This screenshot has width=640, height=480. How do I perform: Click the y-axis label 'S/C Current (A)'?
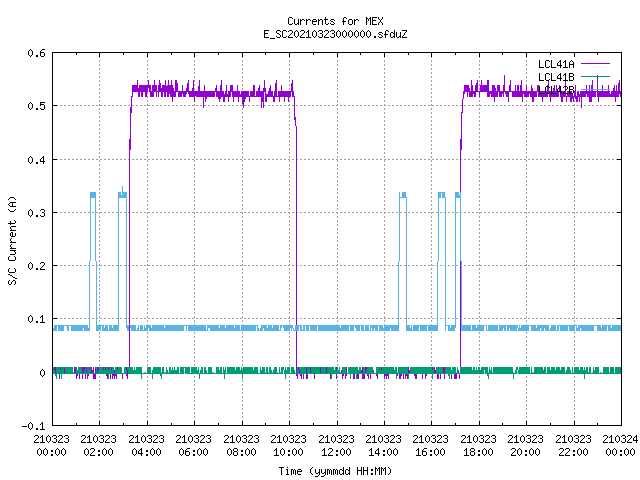tap(12, 240)
